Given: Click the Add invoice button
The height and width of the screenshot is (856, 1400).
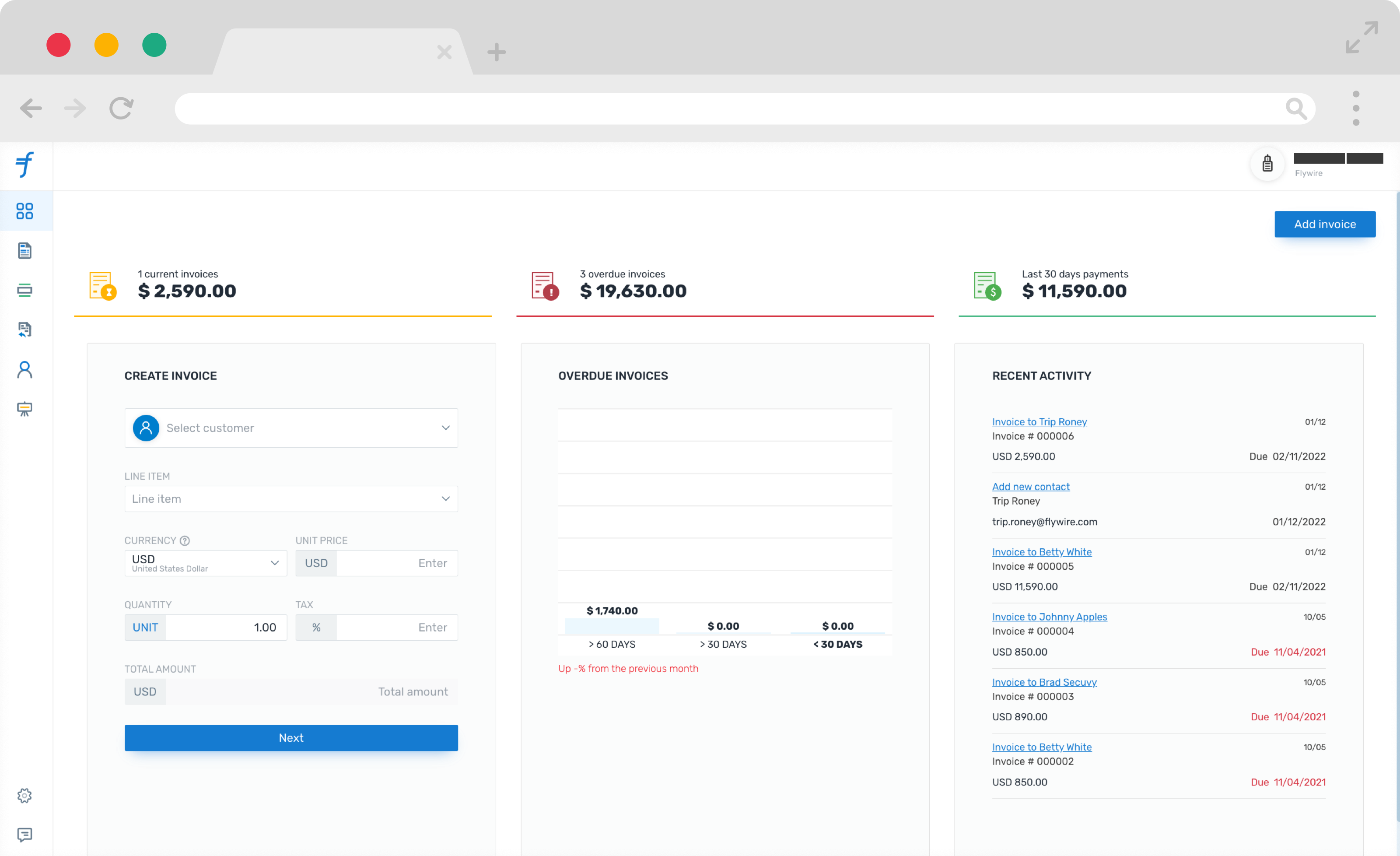Looking at the screenshot, I should click(1325, 223).
